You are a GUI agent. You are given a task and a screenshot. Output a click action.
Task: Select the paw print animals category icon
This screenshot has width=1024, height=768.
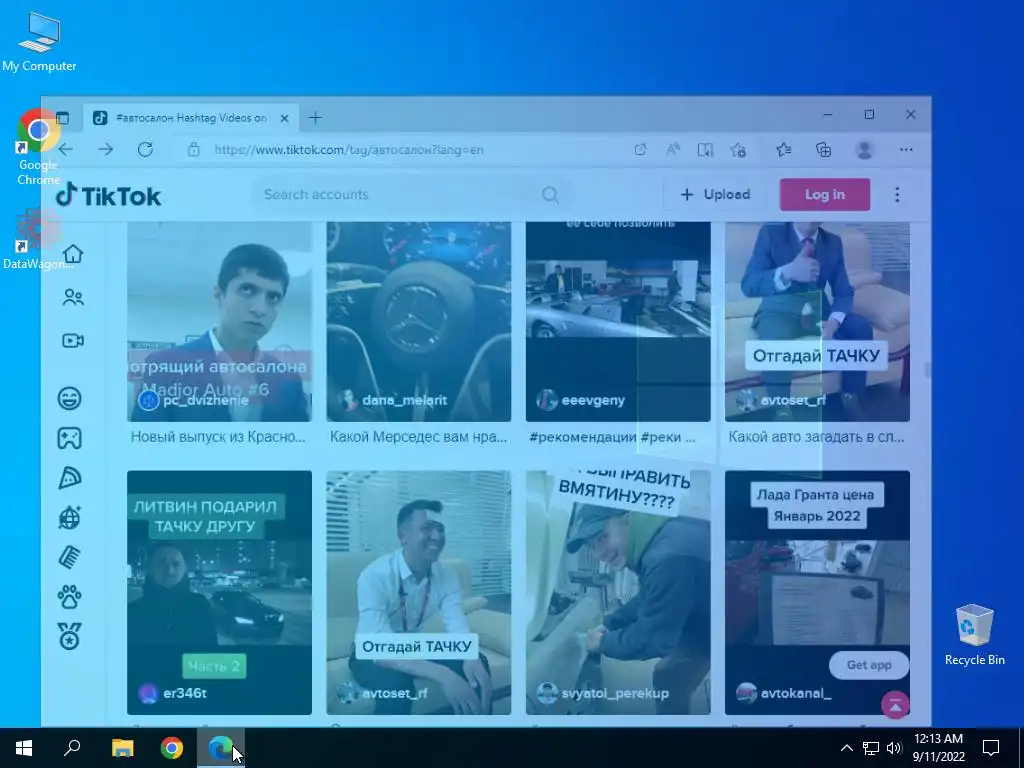click(69, 597)
